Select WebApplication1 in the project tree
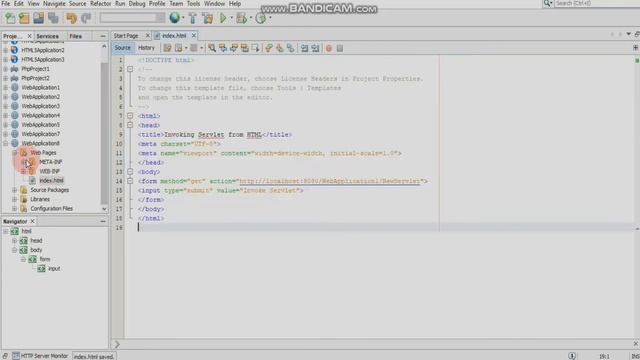 pos(41,87)
